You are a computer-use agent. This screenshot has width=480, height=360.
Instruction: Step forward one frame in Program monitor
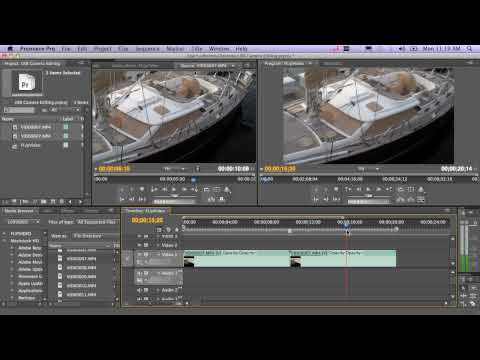point(378,189)
